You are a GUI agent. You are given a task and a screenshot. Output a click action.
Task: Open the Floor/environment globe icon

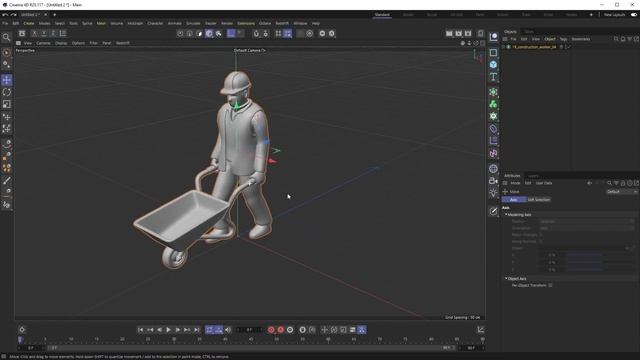493,168
